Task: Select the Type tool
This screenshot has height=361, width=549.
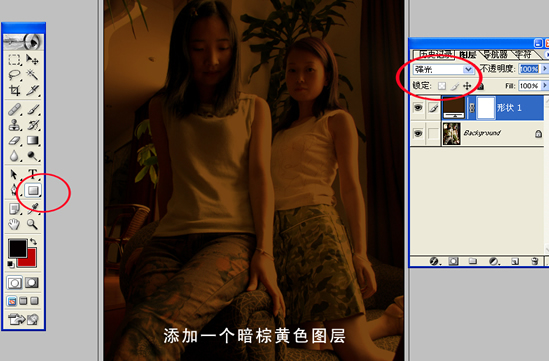Action: click(33, 174)
